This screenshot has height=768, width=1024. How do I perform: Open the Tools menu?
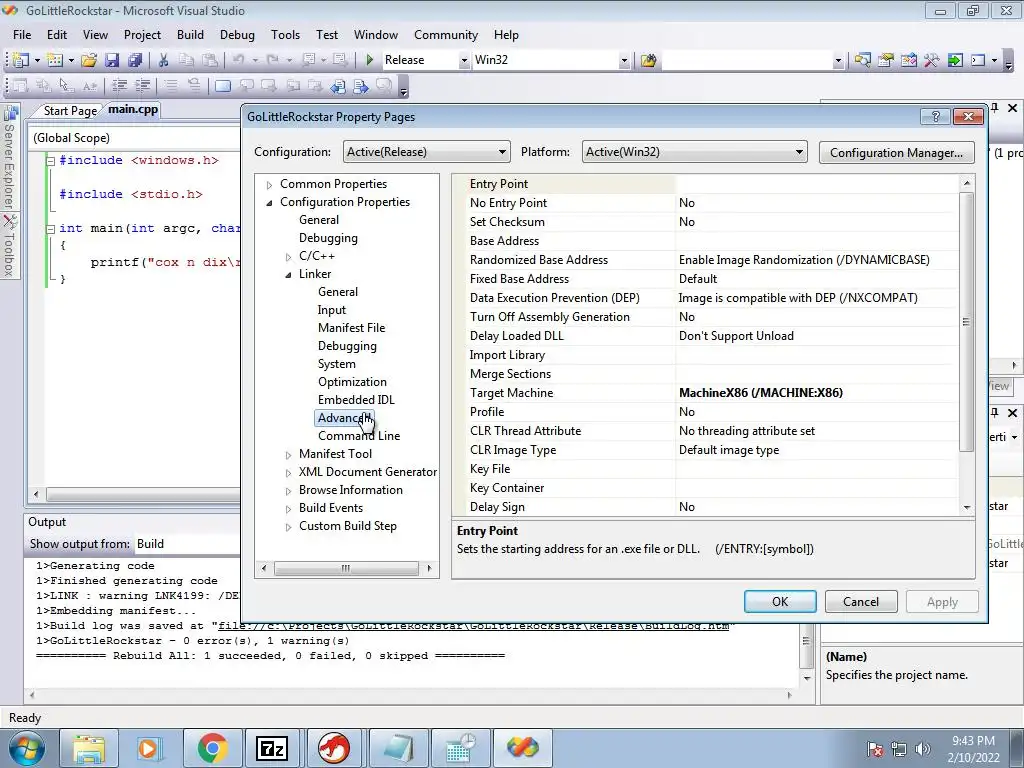click(285, 35)
